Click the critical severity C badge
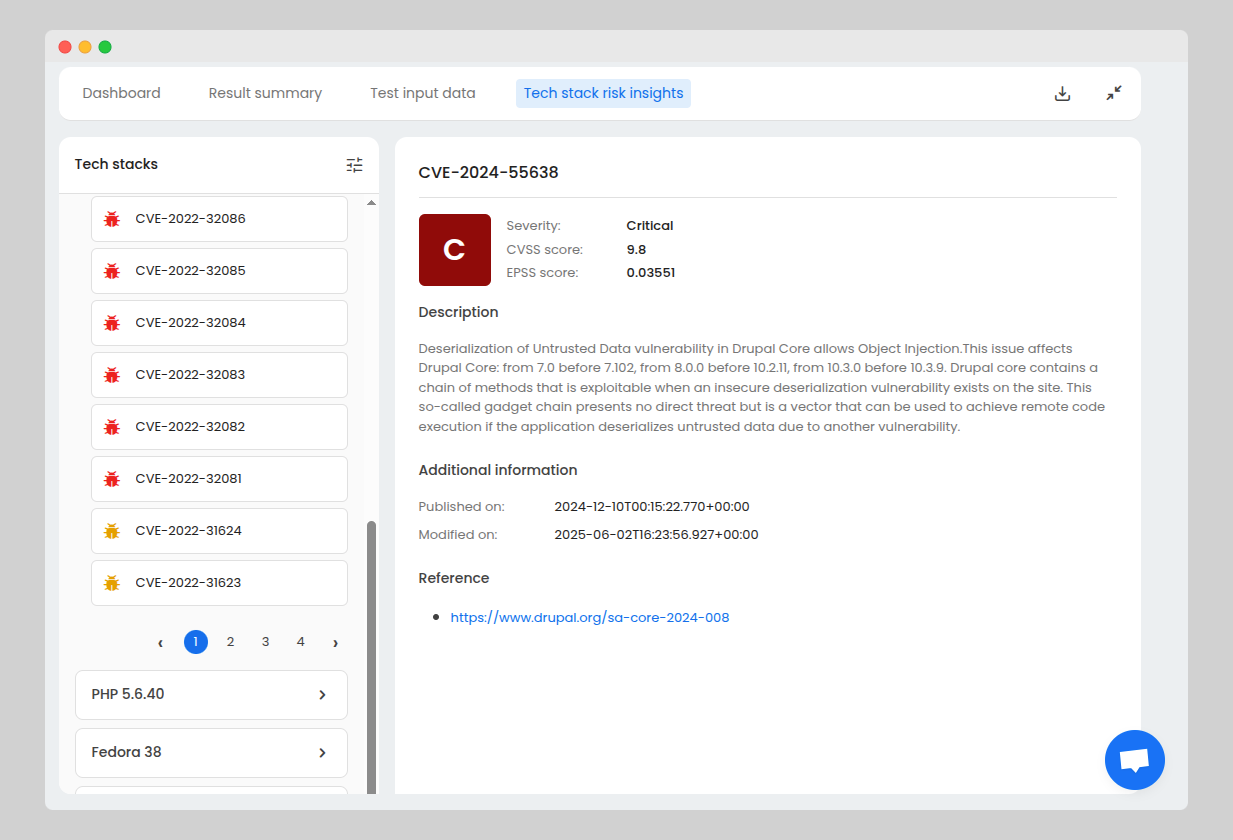Screen dimensions: 1233x840 [454, 250]
